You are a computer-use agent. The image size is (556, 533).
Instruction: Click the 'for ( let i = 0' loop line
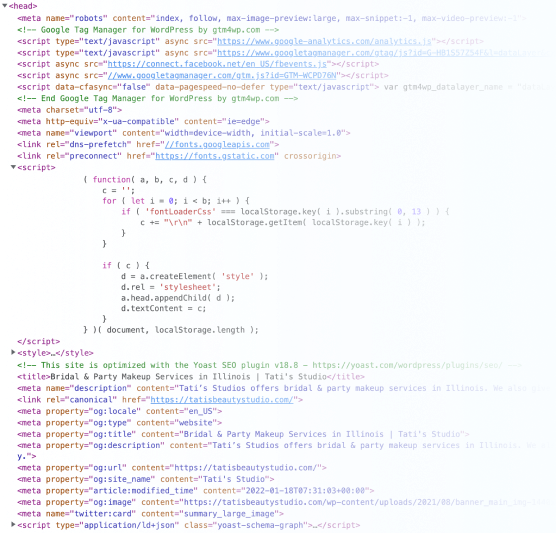176,201
